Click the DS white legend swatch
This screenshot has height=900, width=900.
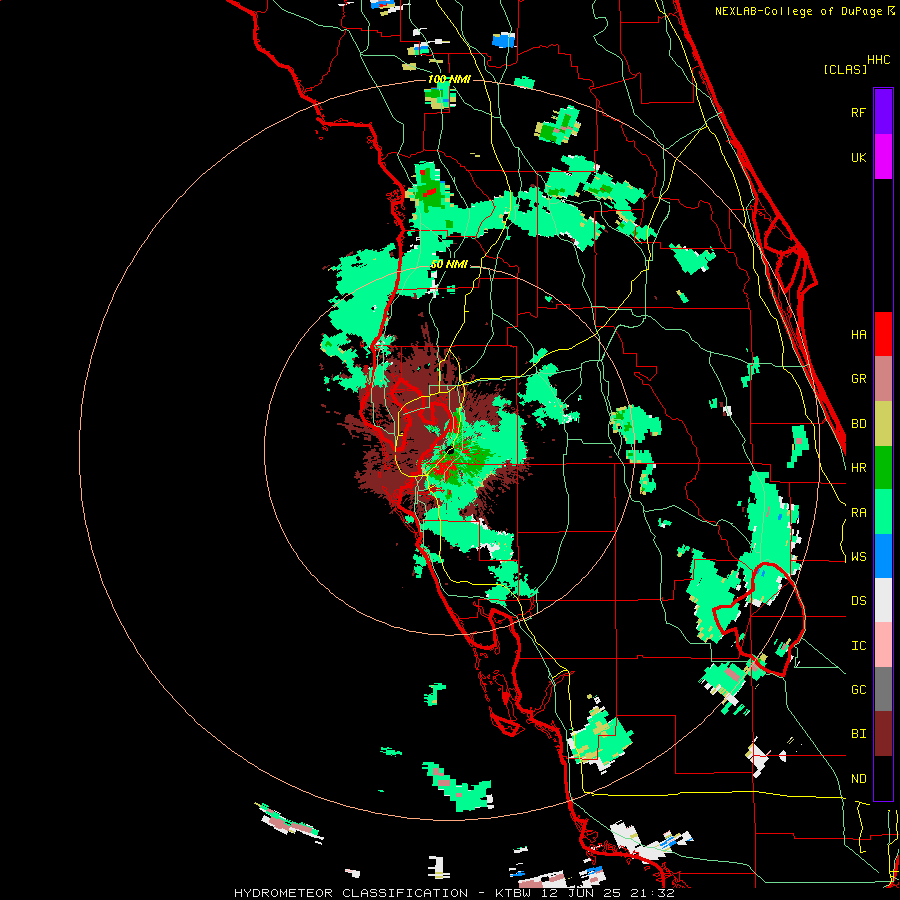[883, 600]
